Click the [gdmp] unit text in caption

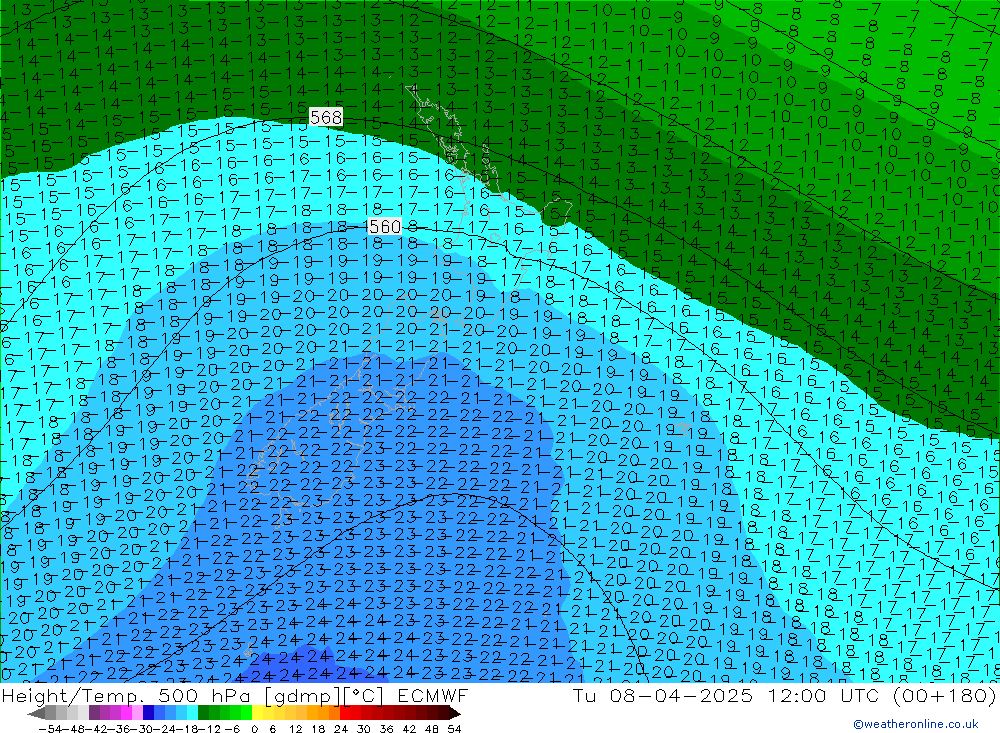coord(302,695)
